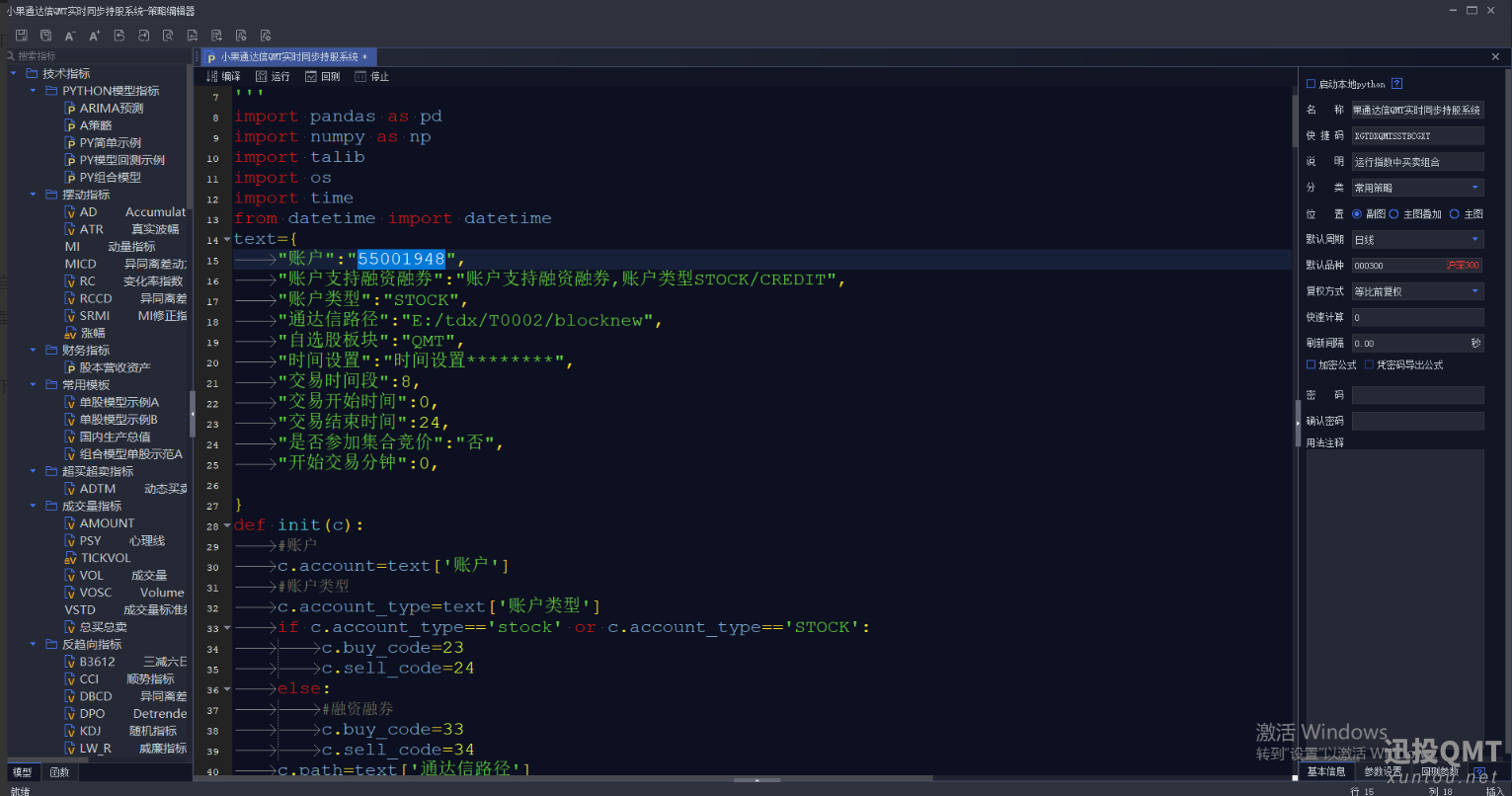This screenshot has height=796, width=1512.
Task: Switch to the 基本信息 tab
Action: 1326,771
